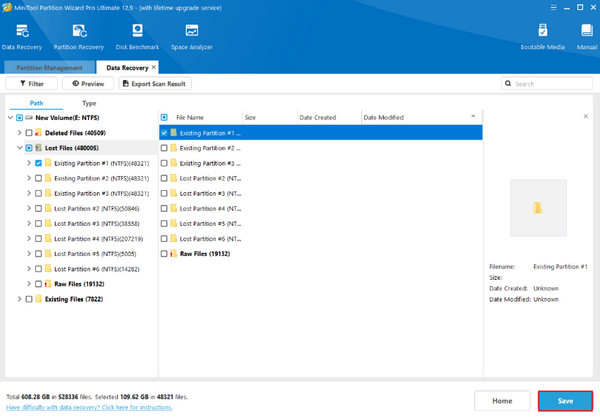Uncheck Existing Partition #1 in tree

(x=38, y=163)
